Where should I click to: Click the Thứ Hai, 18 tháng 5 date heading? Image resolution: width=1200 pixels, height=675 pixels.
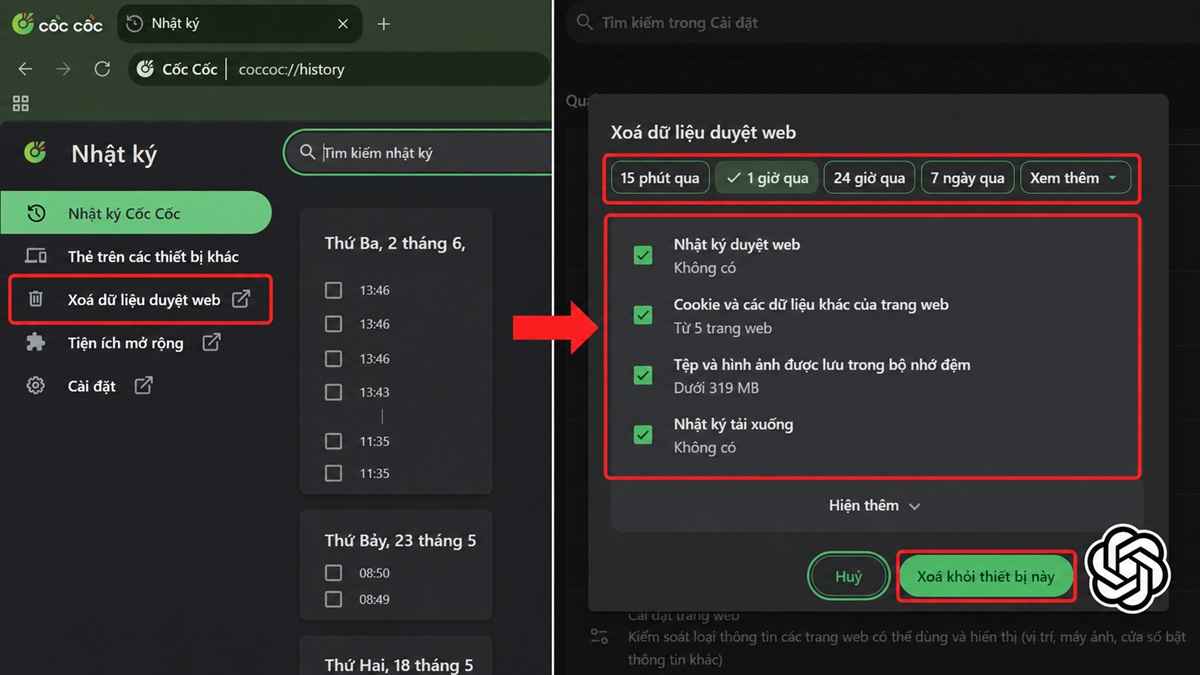(399, 665)
